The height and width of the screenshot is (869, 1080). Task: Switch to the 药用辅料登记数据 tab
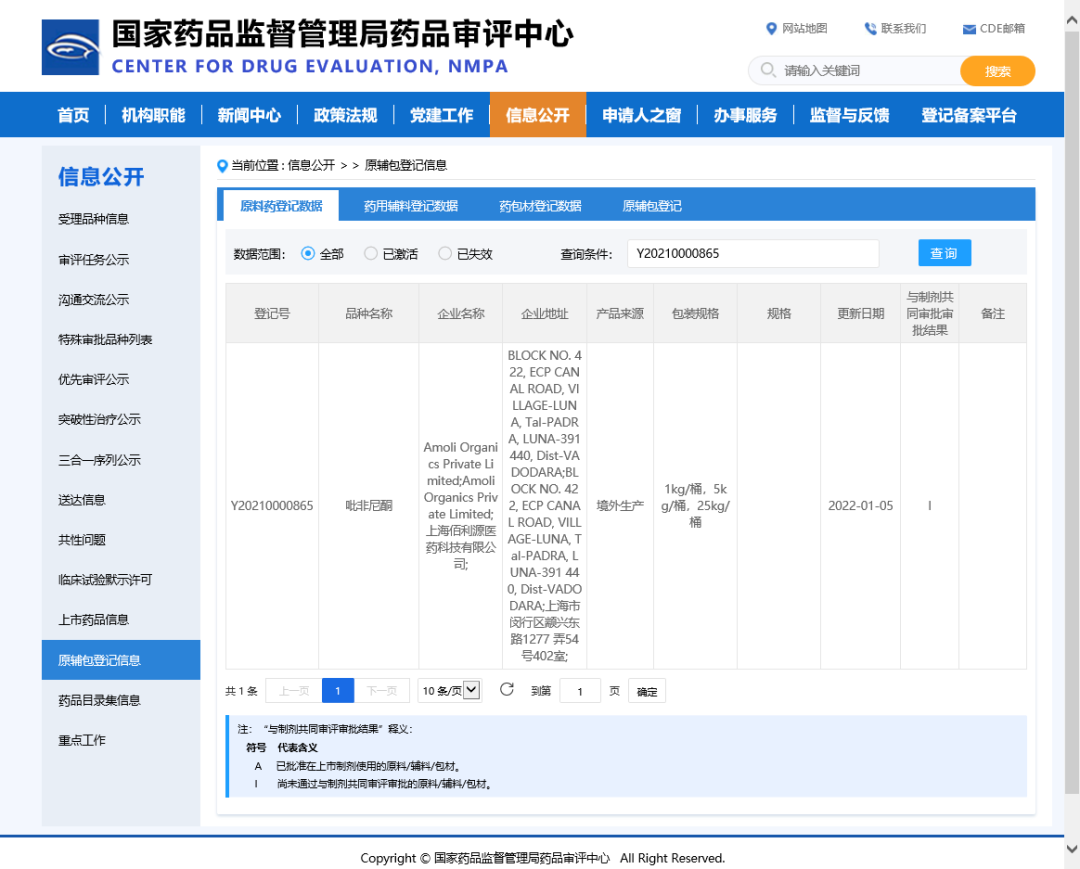tap(410, 206)
